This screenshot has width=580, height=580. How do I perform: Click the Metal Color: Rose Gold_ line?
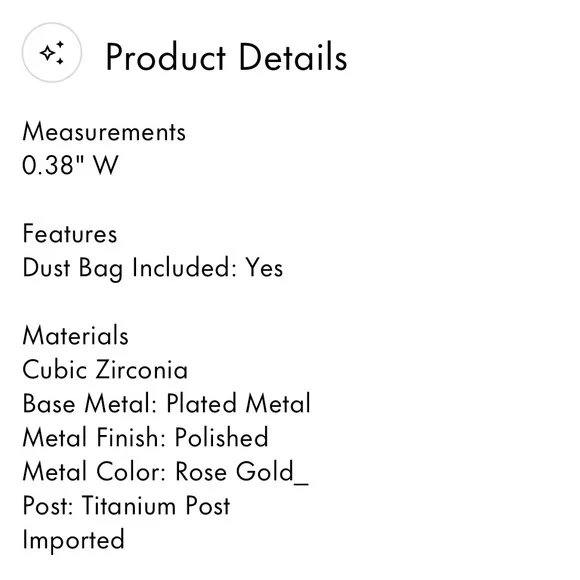pos(165,472)
